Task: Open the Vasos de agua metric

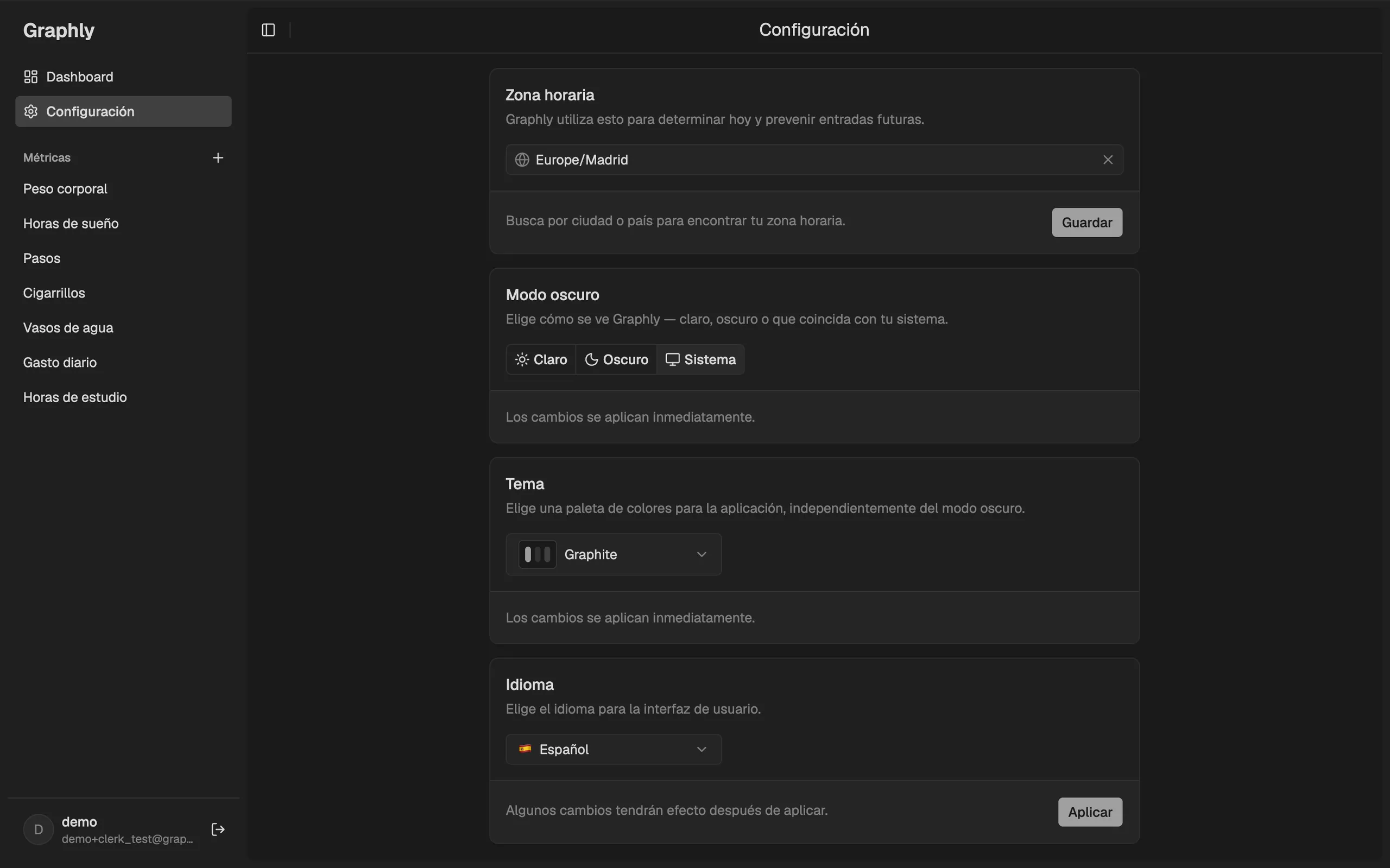Action: 123,328
